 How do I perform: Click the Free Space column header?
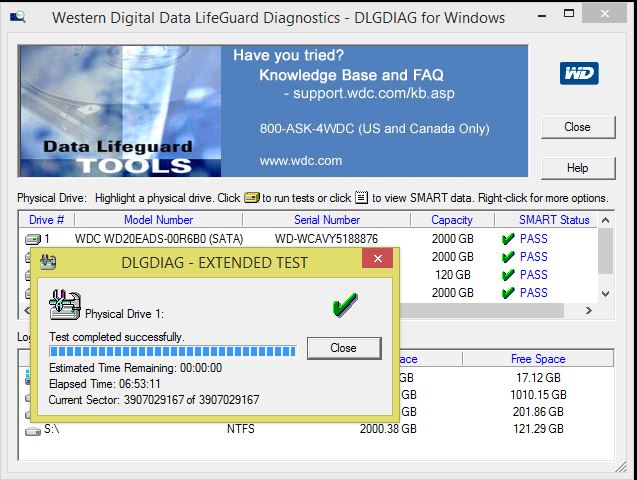coord(538,359)
